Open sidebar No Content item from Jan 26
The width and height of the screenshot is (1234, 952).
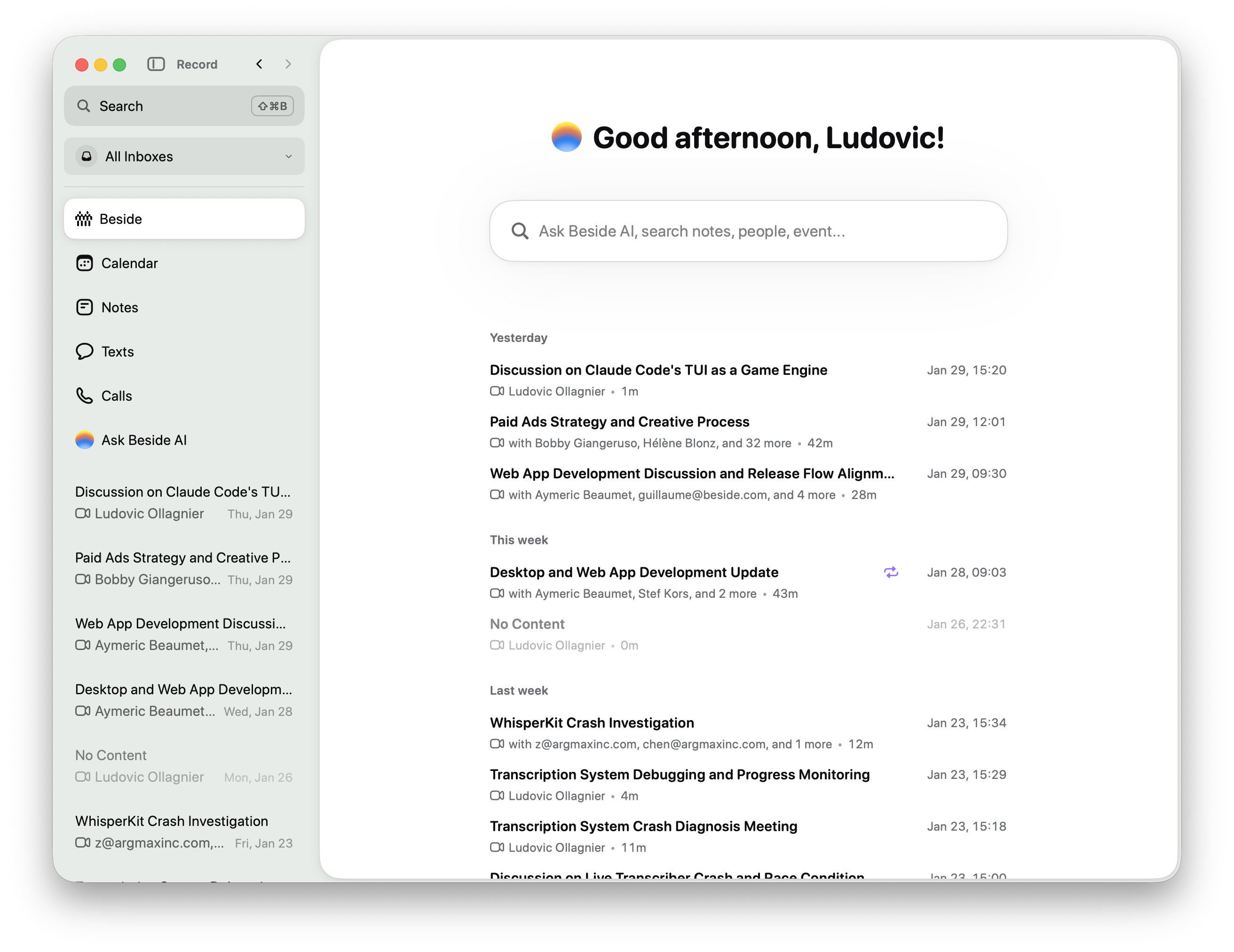pos(184,766)
